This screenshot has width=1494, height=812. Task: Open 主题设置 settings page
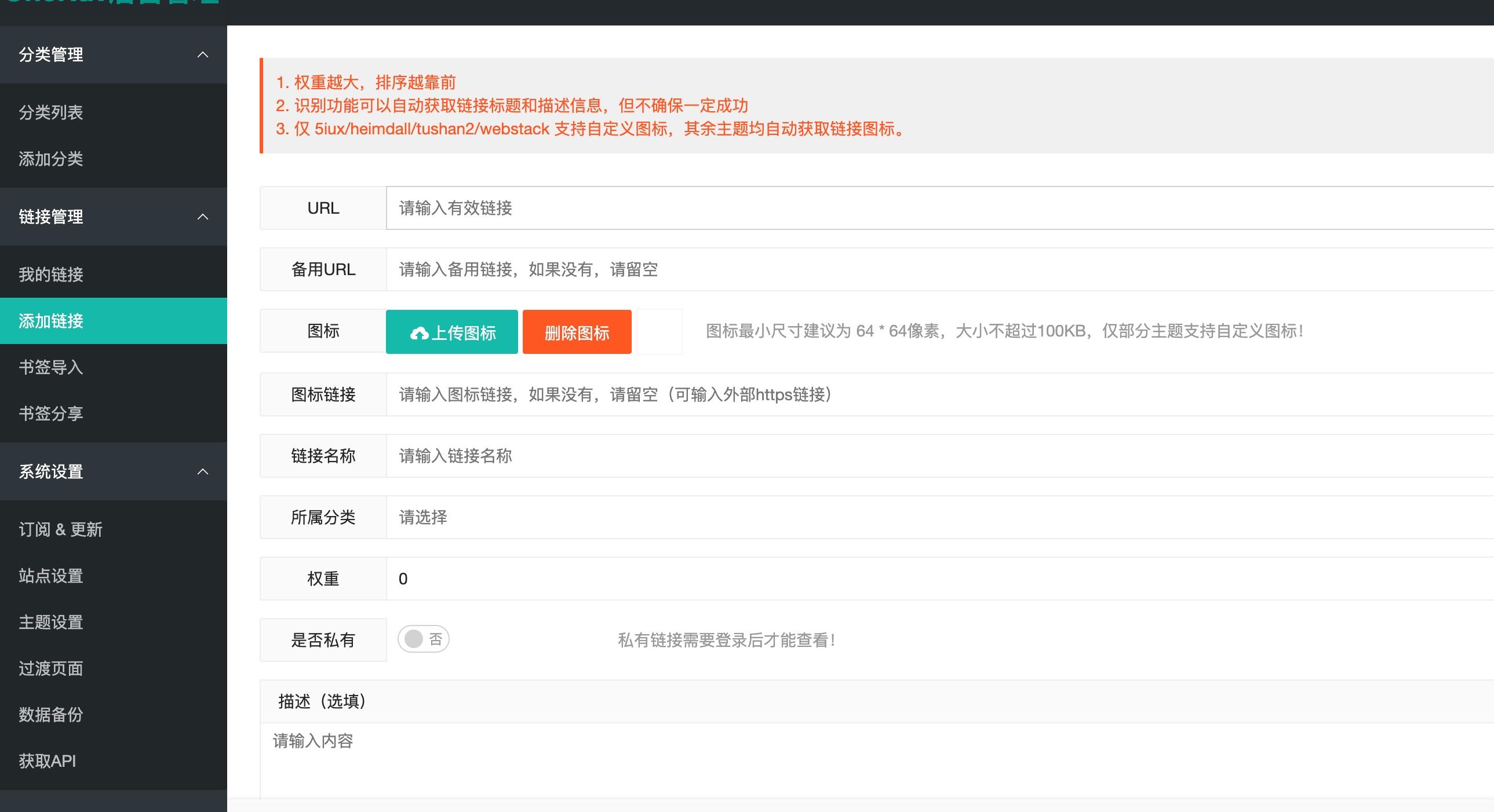(x=50, y=622)
